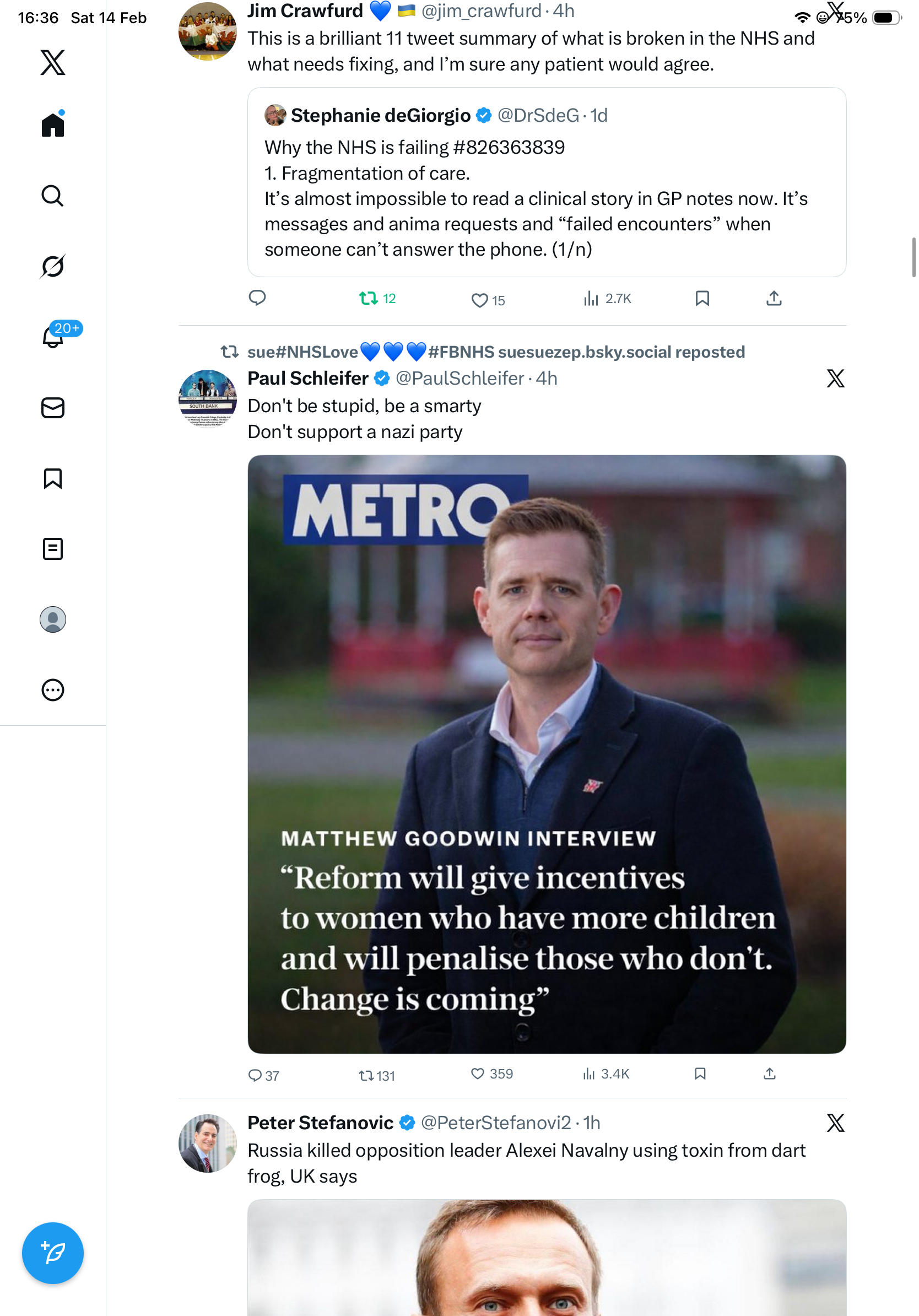Open Grok menu on Paul Schleifer's post
Screen dimensions: 919x1316
[x=835, y=378]
